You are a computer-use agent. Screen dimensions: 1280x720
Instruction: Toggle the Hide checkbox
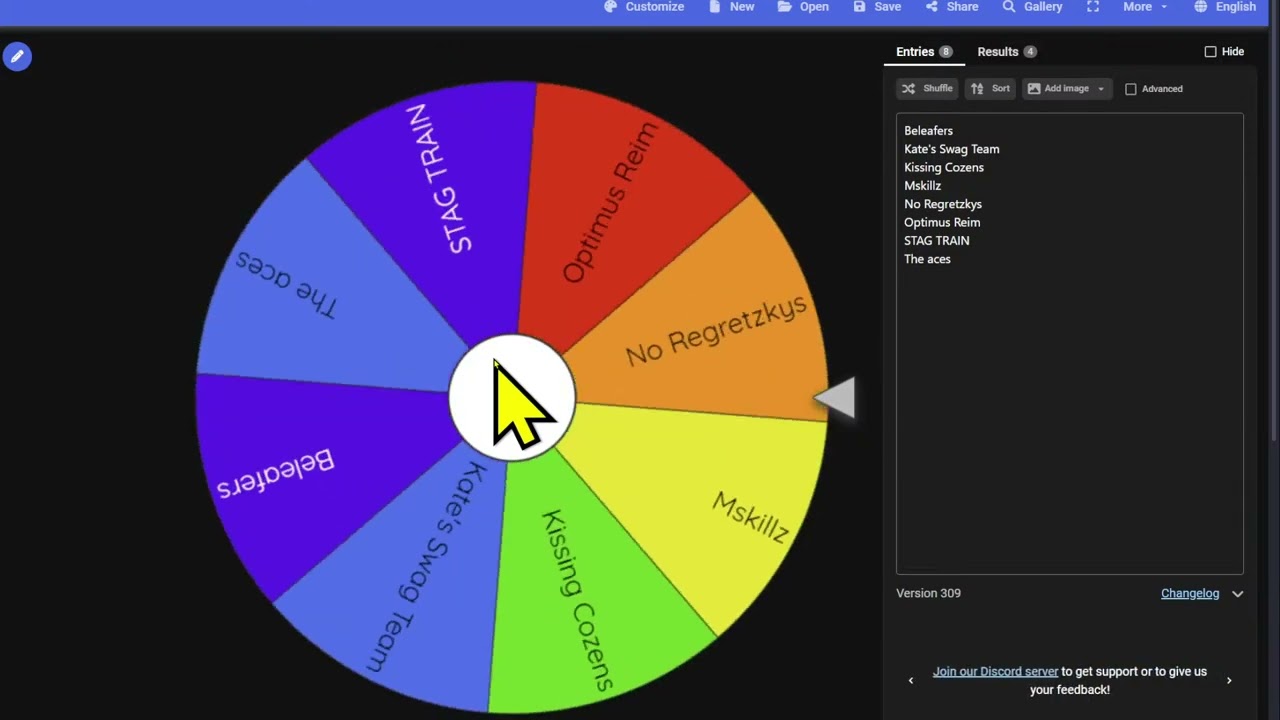click(x=1210, y=52)
